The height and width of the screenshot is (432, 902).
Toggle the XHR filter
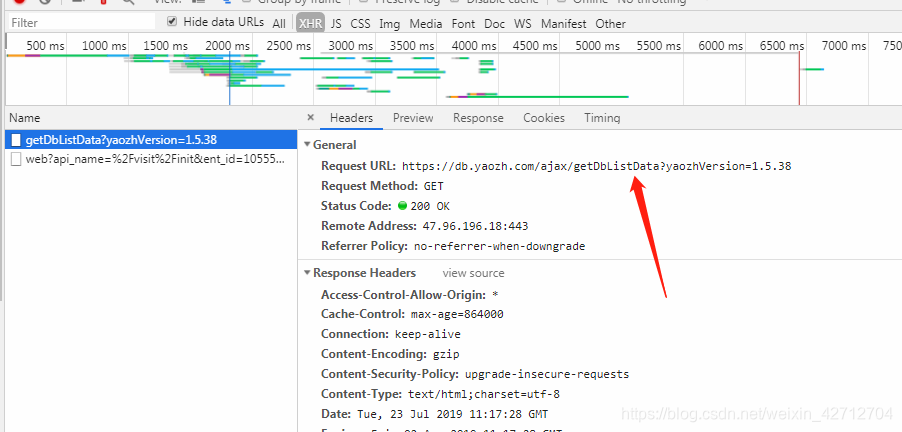[310, 24]
